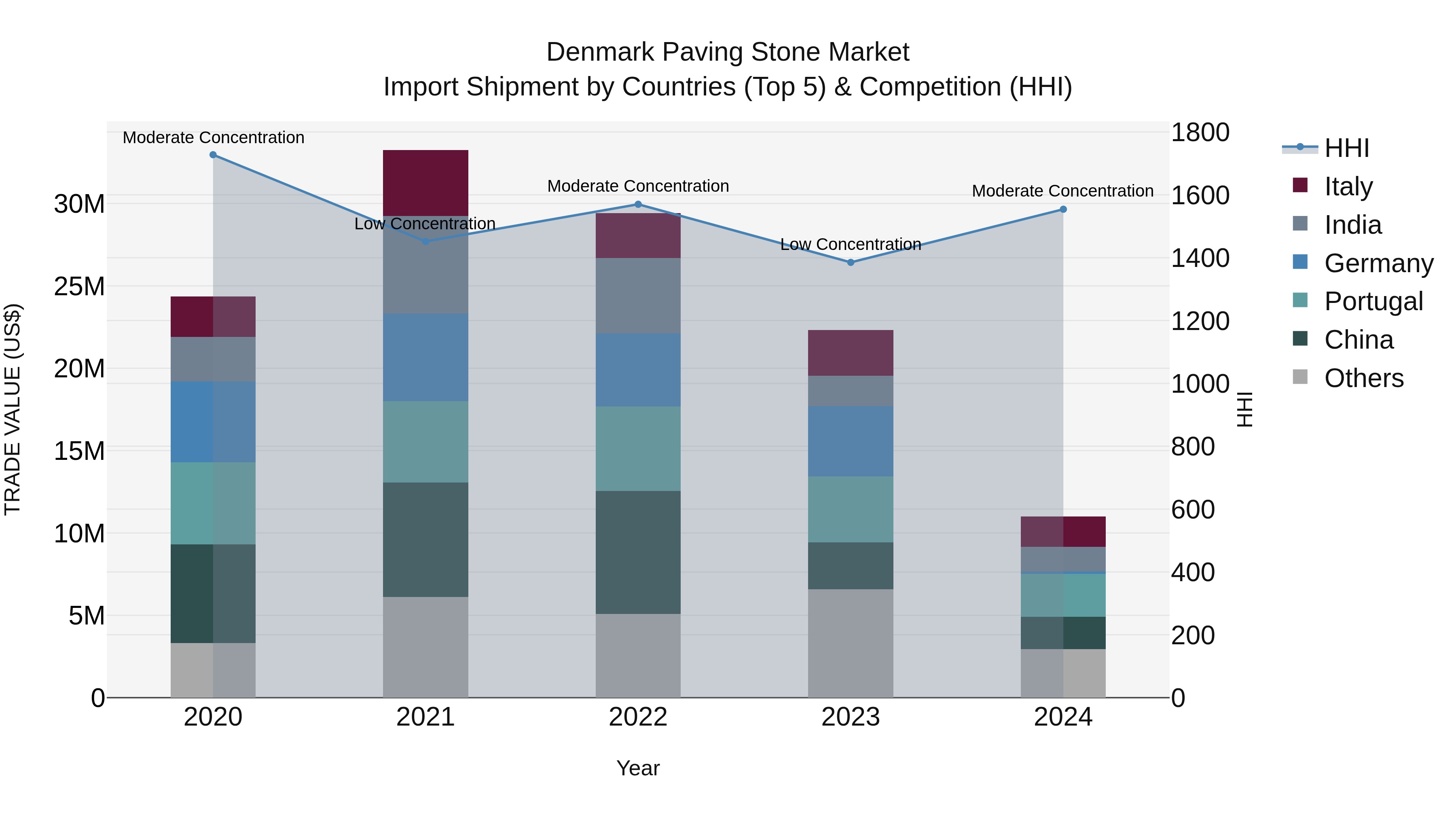Screen dimensions: 1456x819
Task: Toggle the China legend entry
Action: click(x=1343, y=340)
